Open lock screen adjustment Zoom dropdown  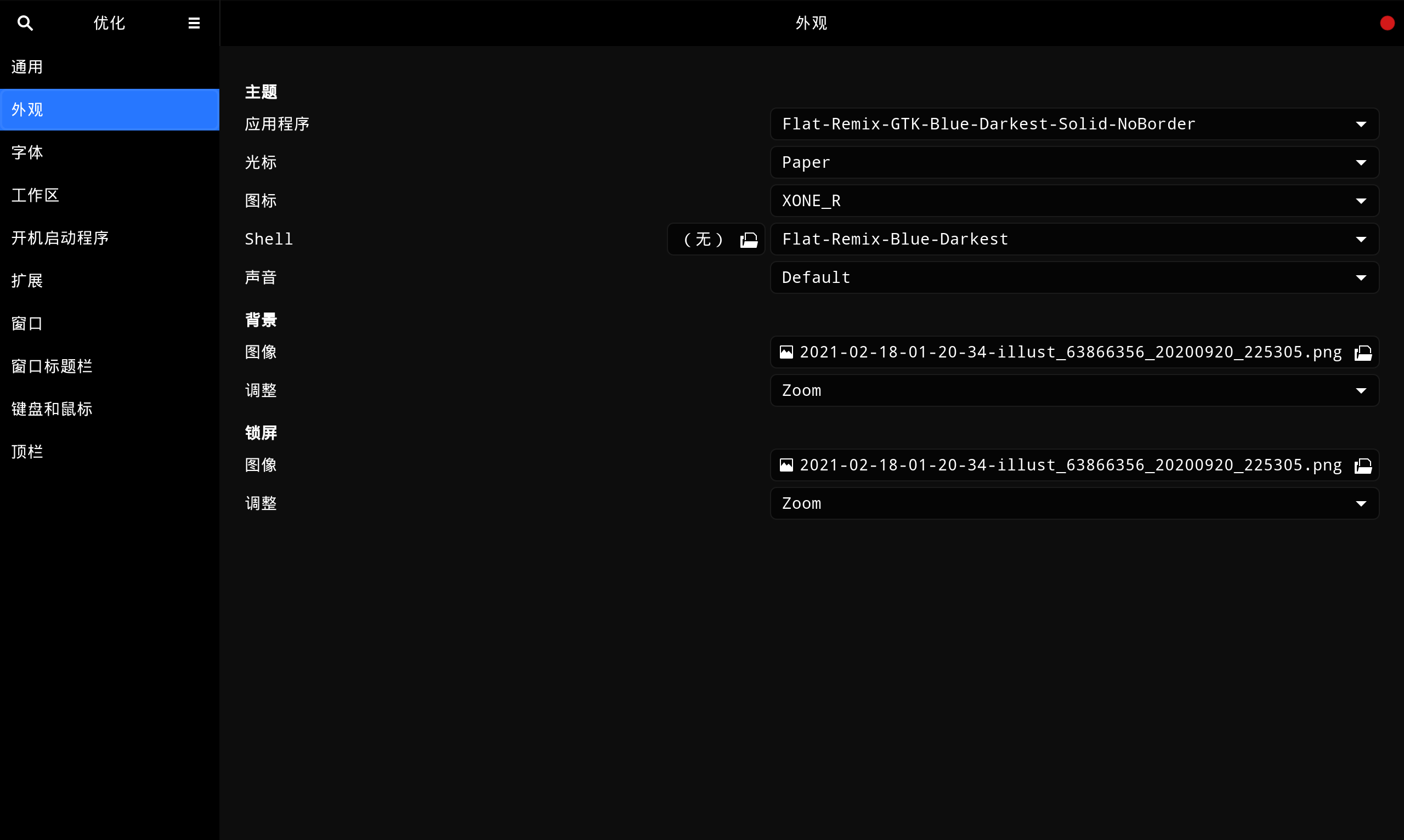(x=1074, y=504)
